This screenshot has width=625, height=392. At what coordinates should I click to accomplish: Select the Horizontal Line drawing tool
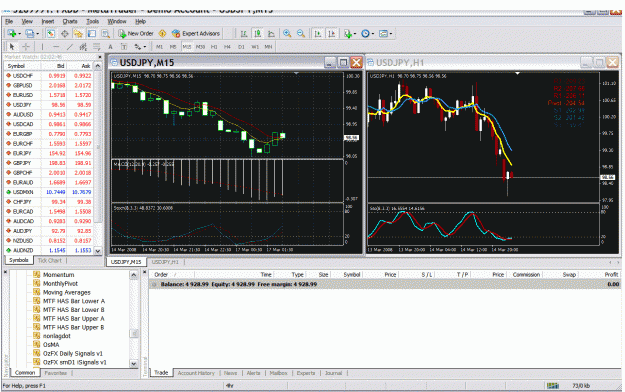click(56, 47)
